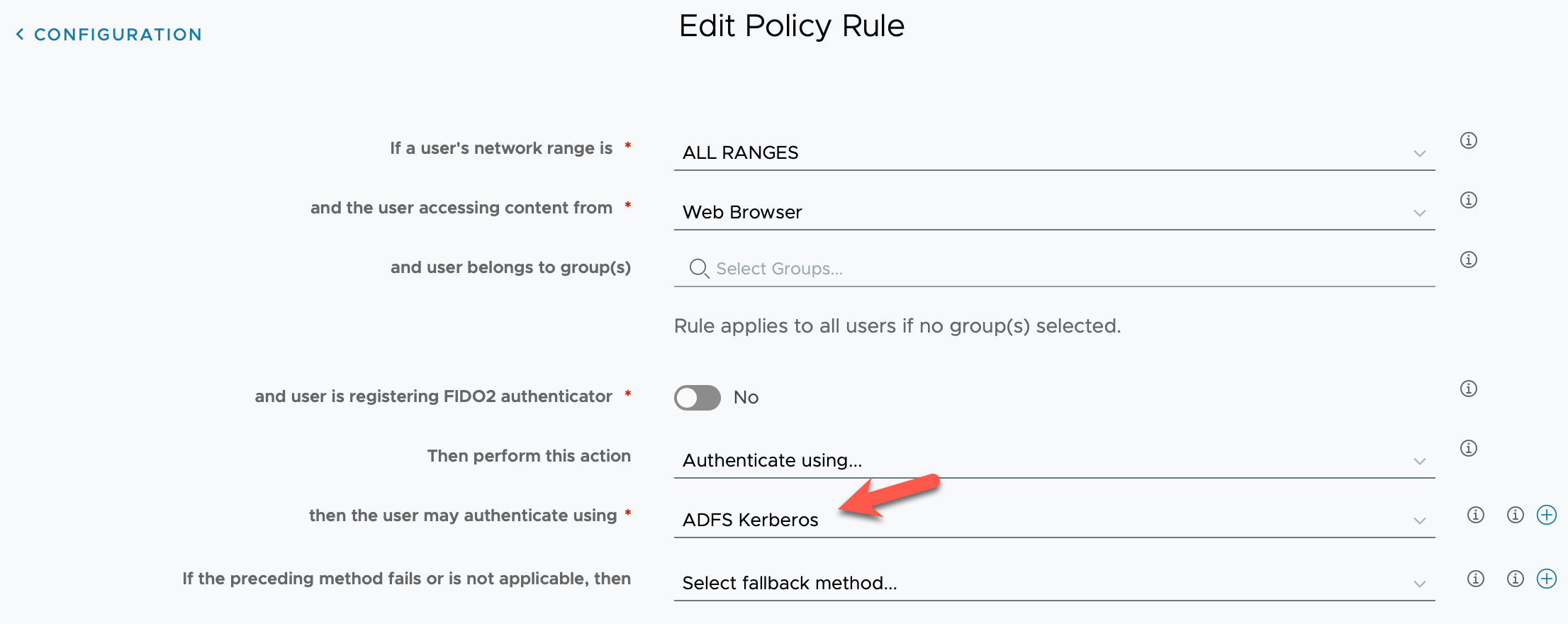This screenshot has height=624, width=1568.
Task: Click plus icon on ADFS Kerberos row
Action: (x=1546, y=515)
